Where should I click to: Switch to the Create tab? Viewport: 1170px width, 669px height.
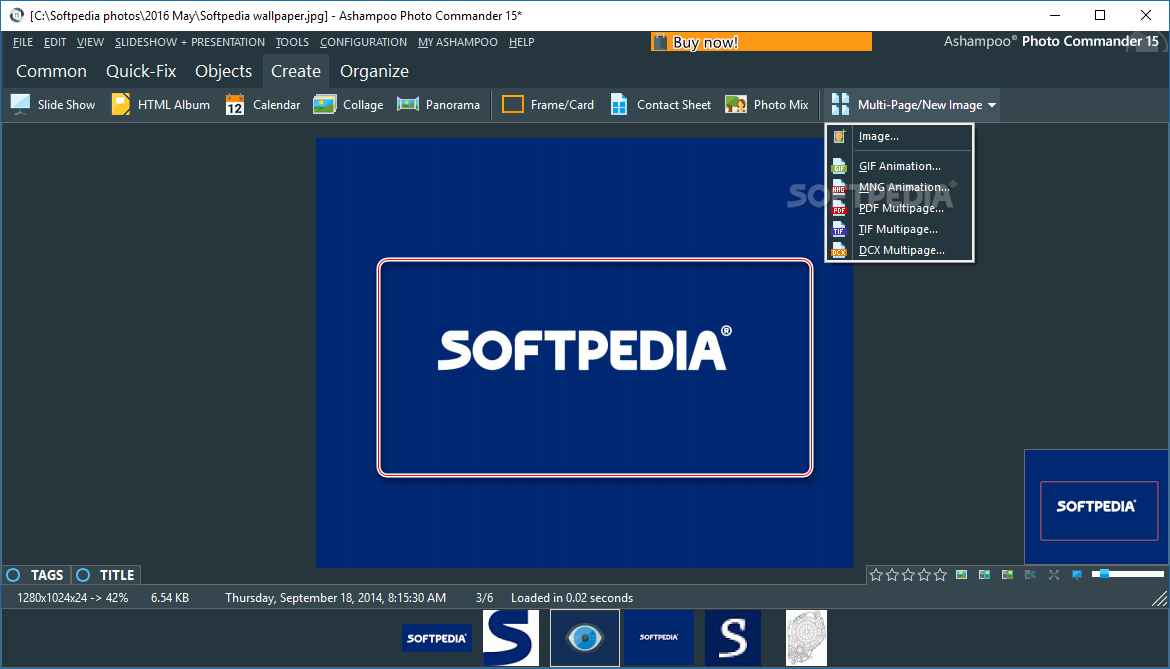coord(296,72)
